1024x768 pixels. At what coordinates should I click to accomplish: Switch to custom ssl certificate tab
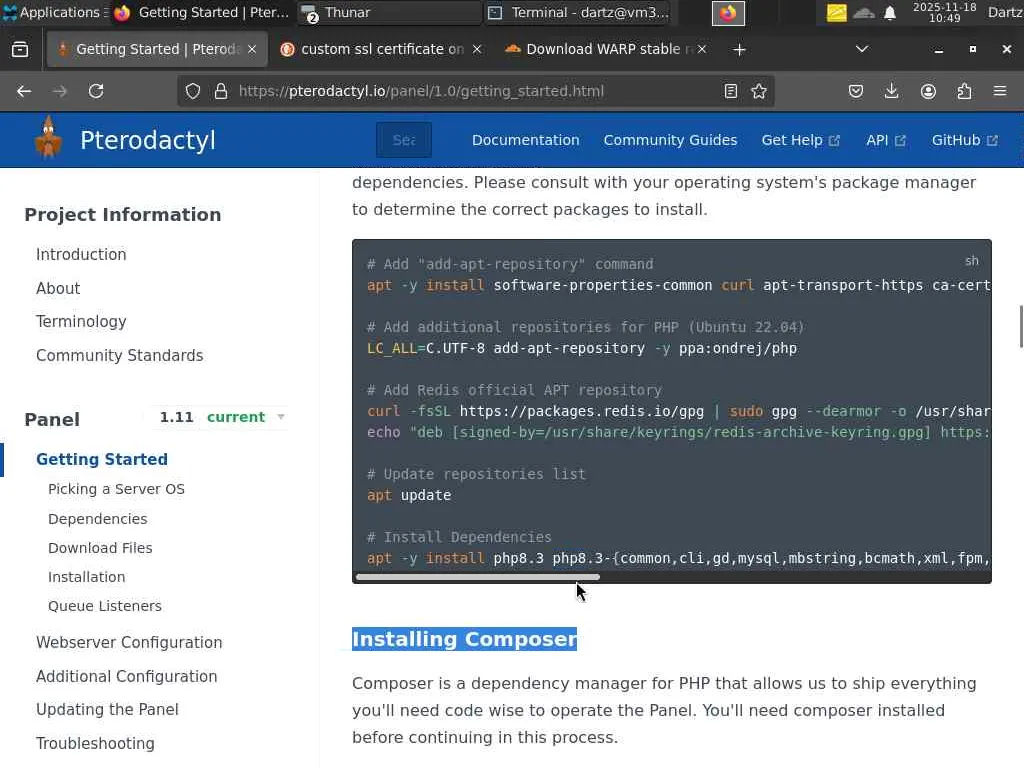click(x=383, y=50)
